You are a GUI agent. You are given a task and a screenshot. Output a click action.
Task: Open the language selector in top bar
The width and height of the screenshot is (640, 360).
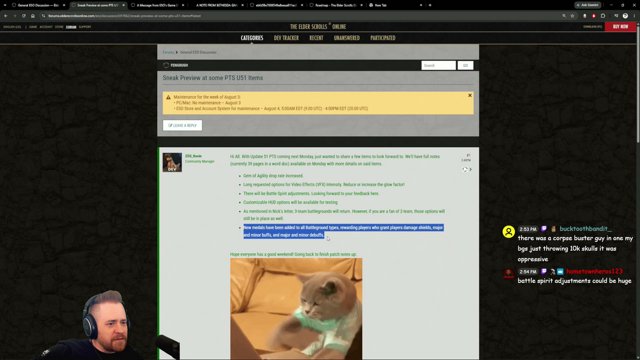12,27
